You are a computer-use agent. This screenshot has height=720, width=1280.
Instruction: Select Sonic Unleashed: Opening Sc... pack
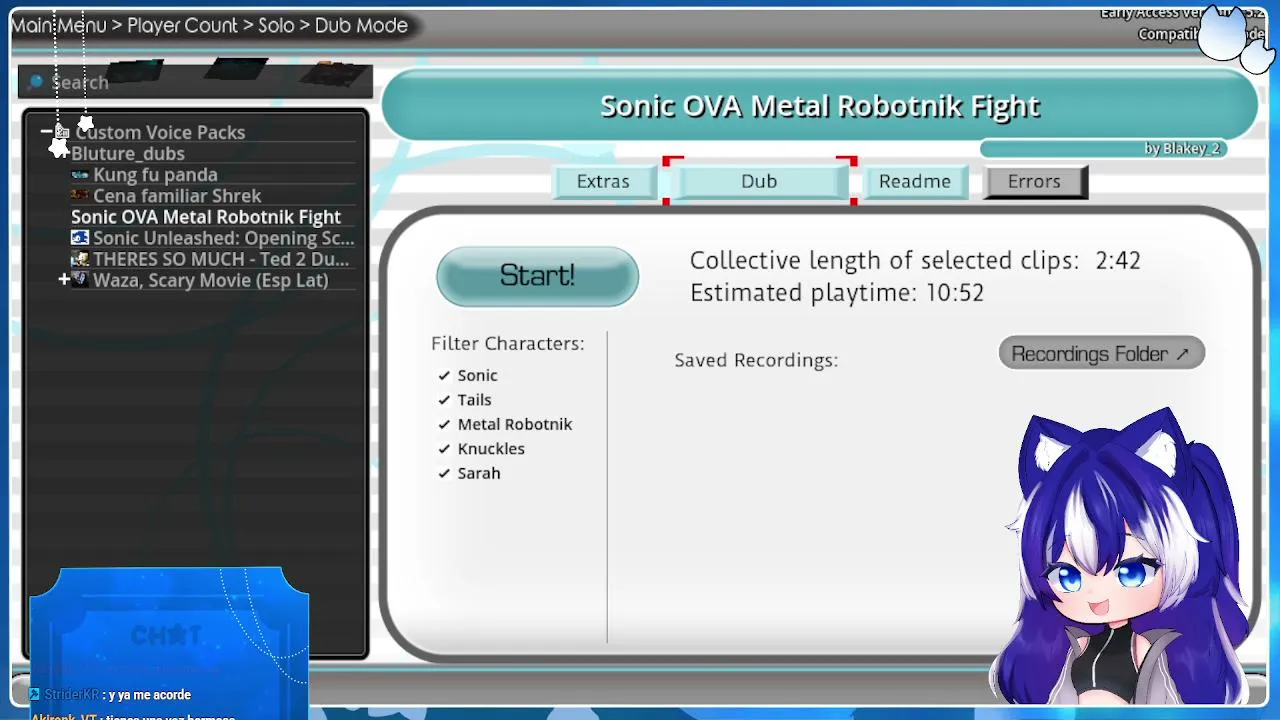(x=223, y=238)
